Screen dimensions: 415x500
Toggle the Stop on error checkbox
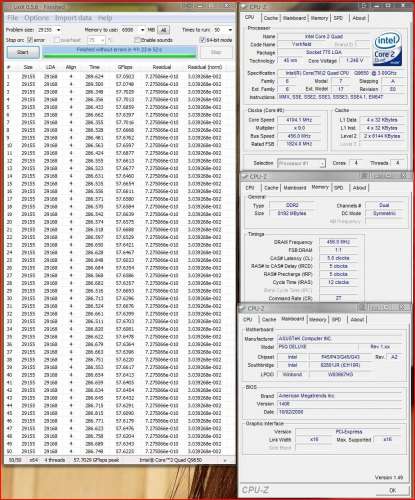click(30, 40)
